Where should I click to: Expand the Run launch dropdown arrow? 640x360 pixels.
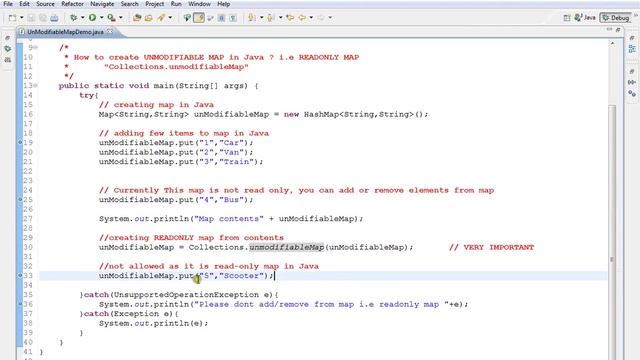click(102, 18)
